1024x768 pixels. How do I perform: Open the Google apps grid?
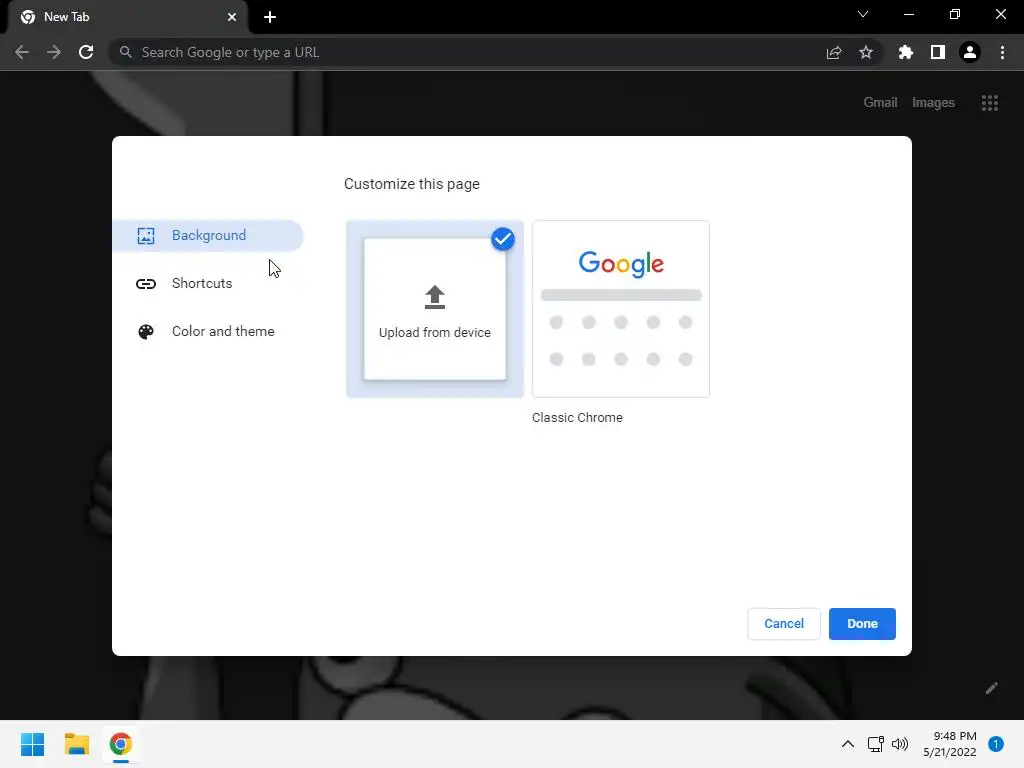(x=989, y=103)
